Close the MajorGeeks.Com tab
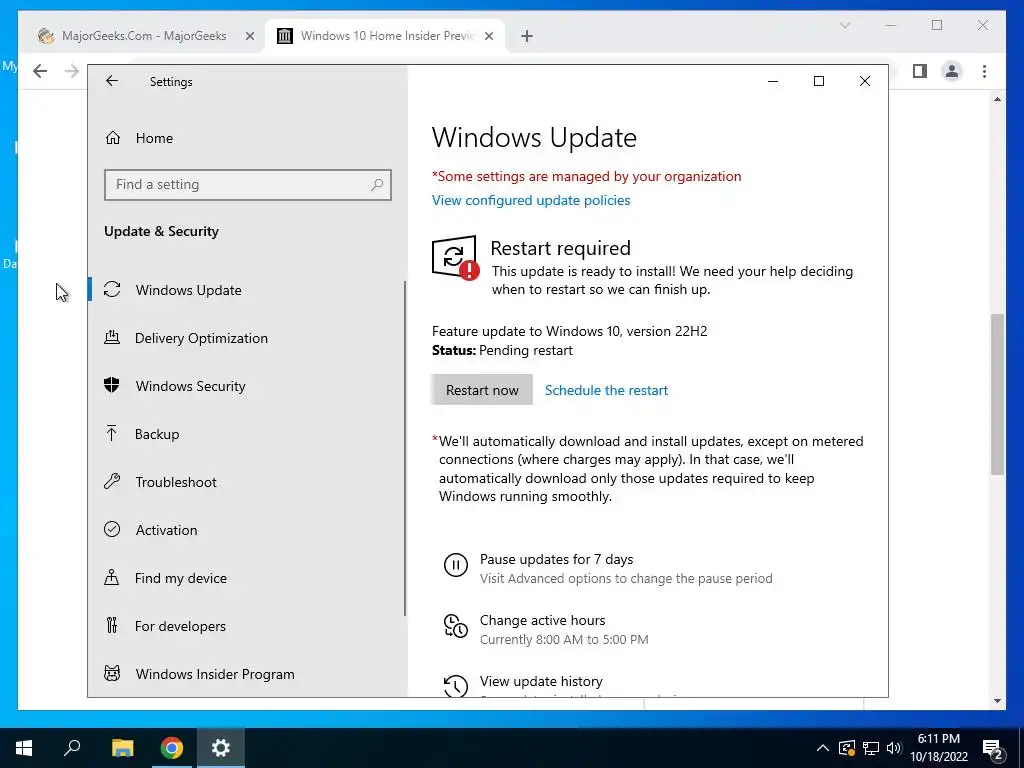The height and width of the screenshot is (768, 1024). 249,37
